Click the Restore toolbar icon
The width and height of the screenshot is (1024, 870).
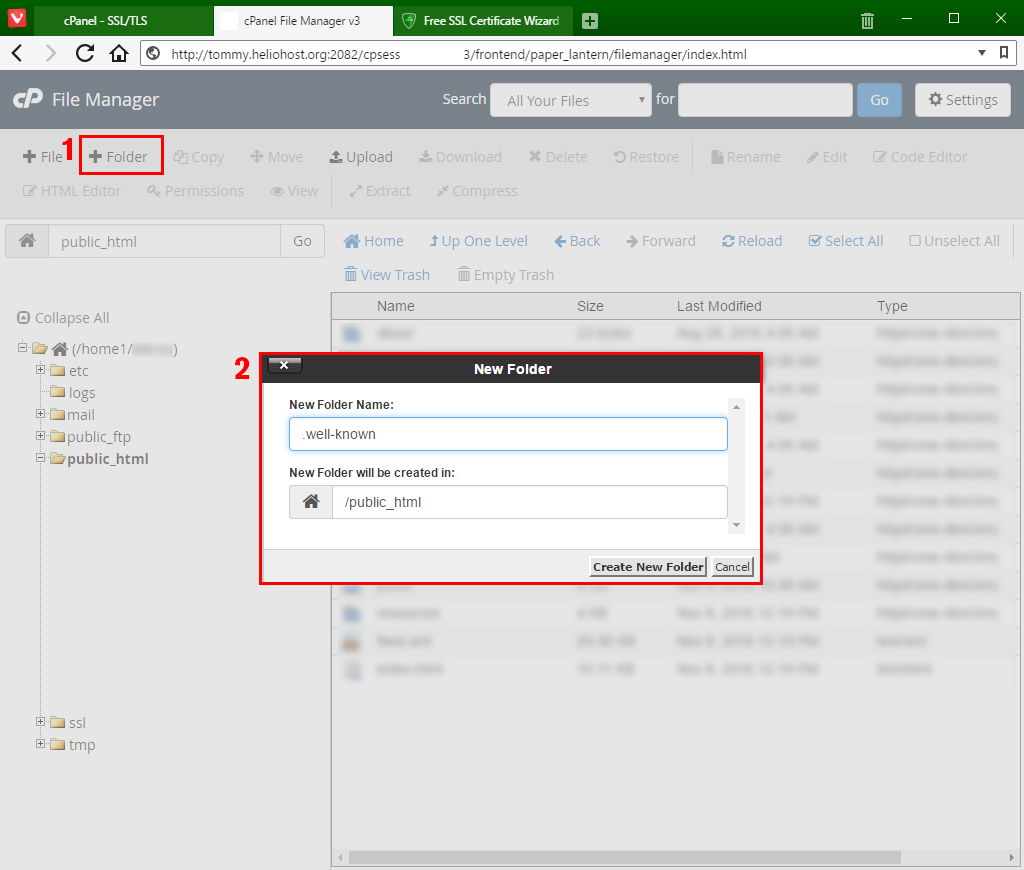[x=646, y=157]
